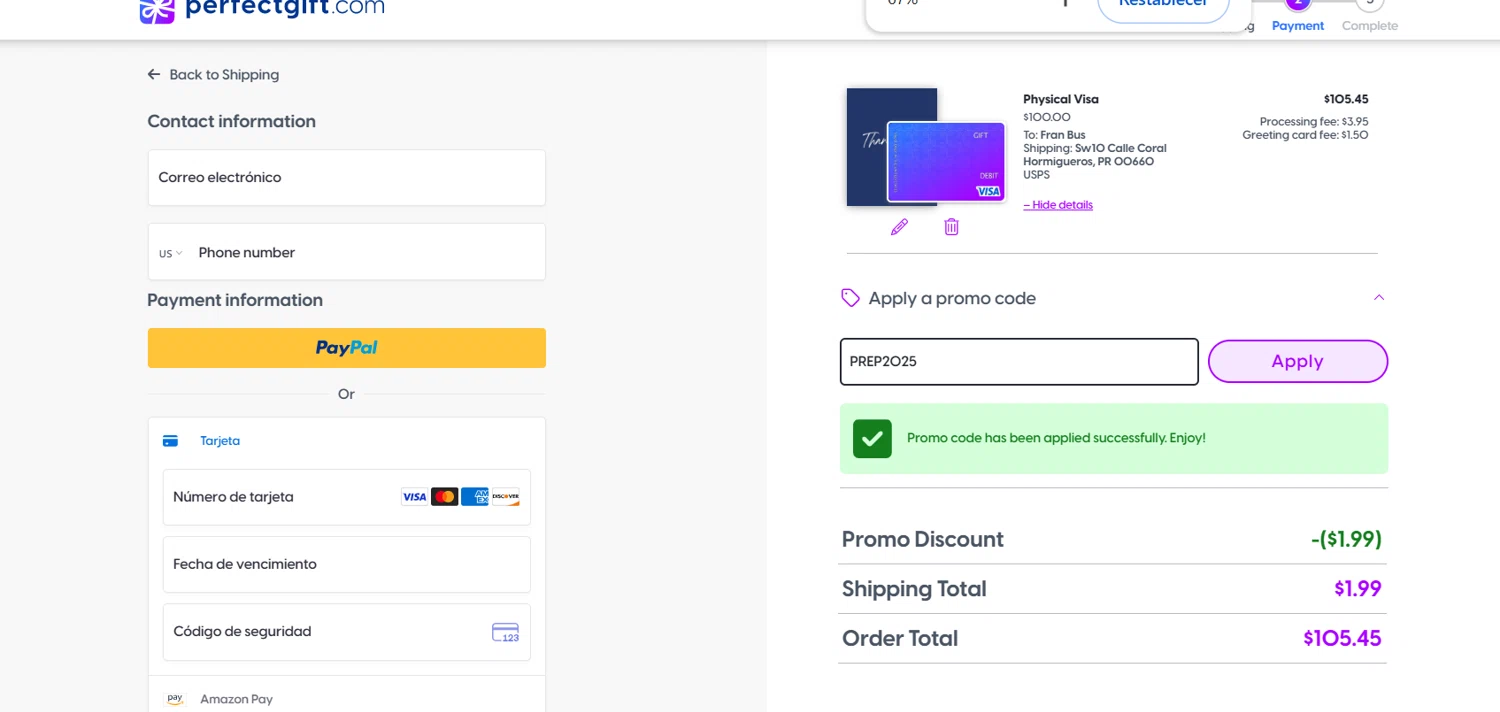Open the US country code dropdown

[x=171, y=254]
